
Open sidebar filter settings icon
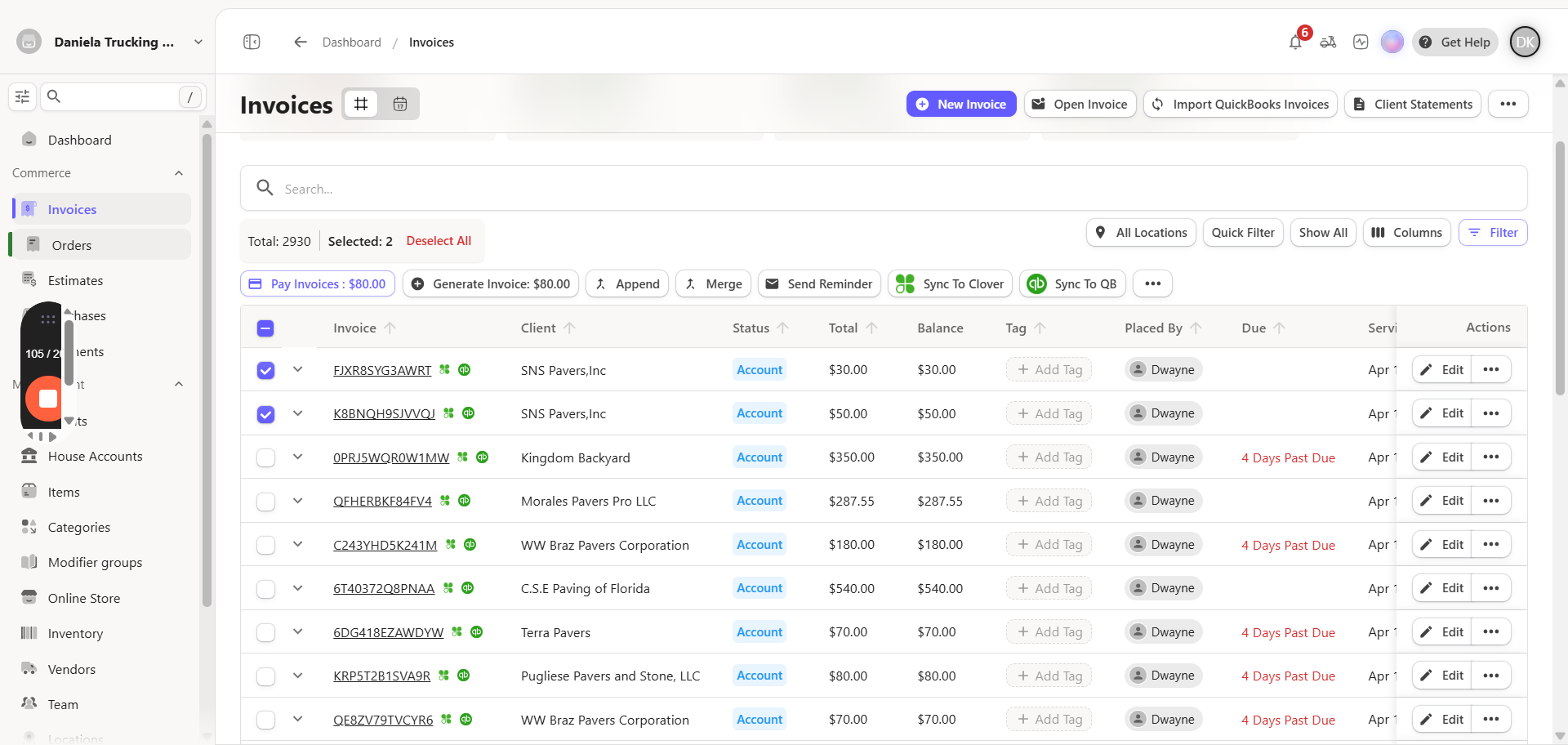pos(22,96)
